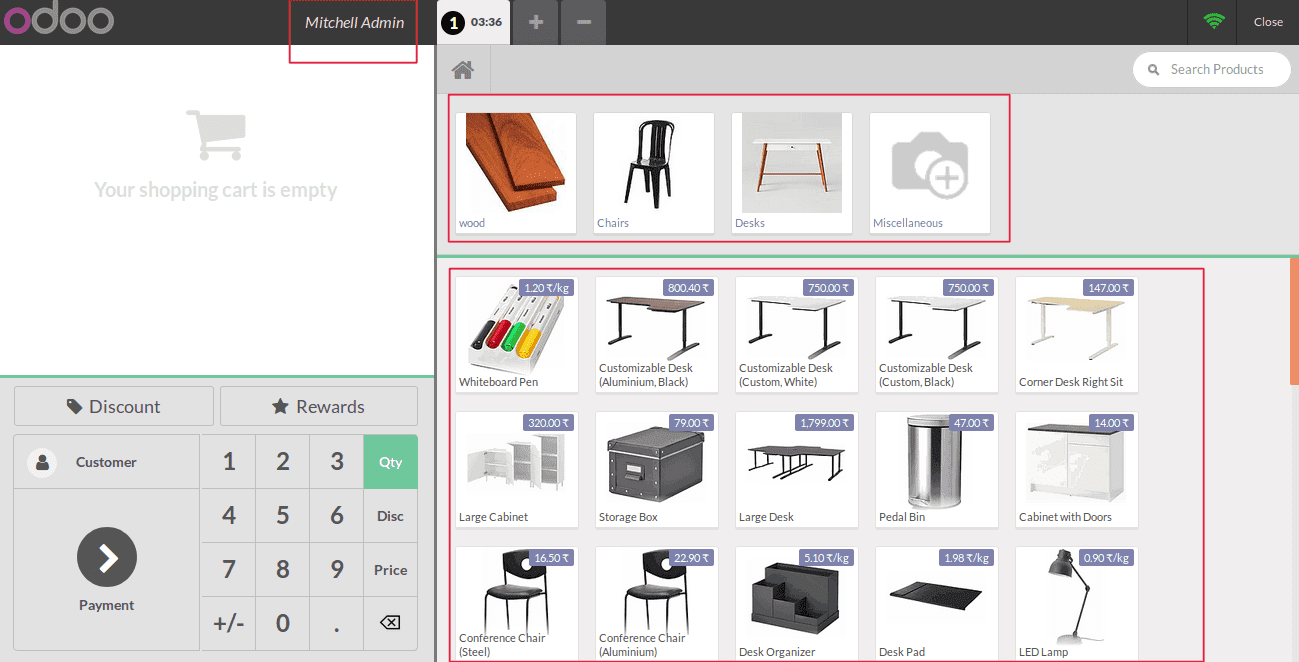The height and width of the screenshot is (662, 1299).
Task: Add Customizable Desk (Aluminium, Black) product
Action: click(x=657, y=334)
